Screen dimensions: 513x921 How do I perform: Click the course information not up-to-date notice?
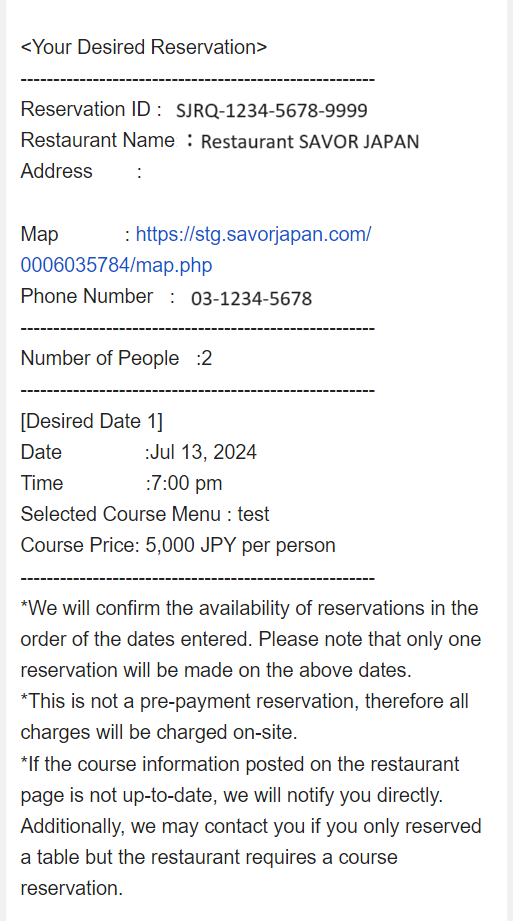251,826
